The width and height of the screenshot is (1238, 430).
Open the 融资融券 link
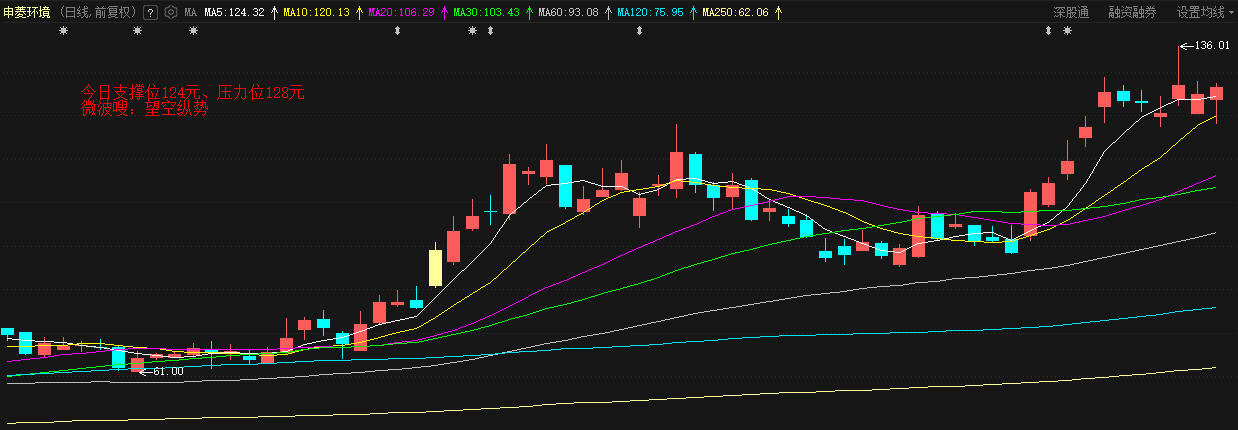[1132, 13]
